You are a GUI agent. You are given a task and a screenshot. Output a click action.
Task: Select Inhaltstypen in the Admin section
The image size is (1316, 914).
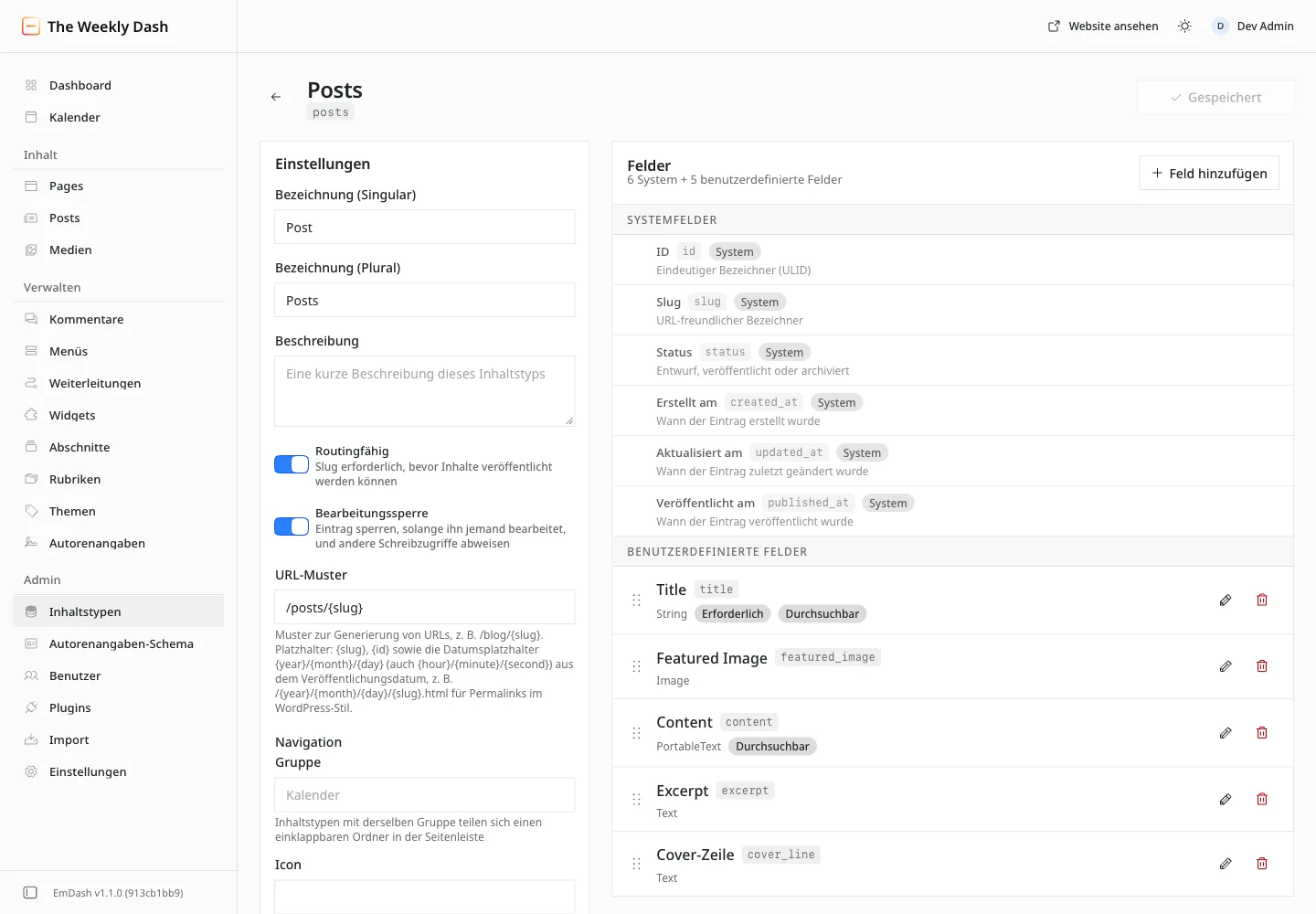pyautogui.click(x=119, y=611)
